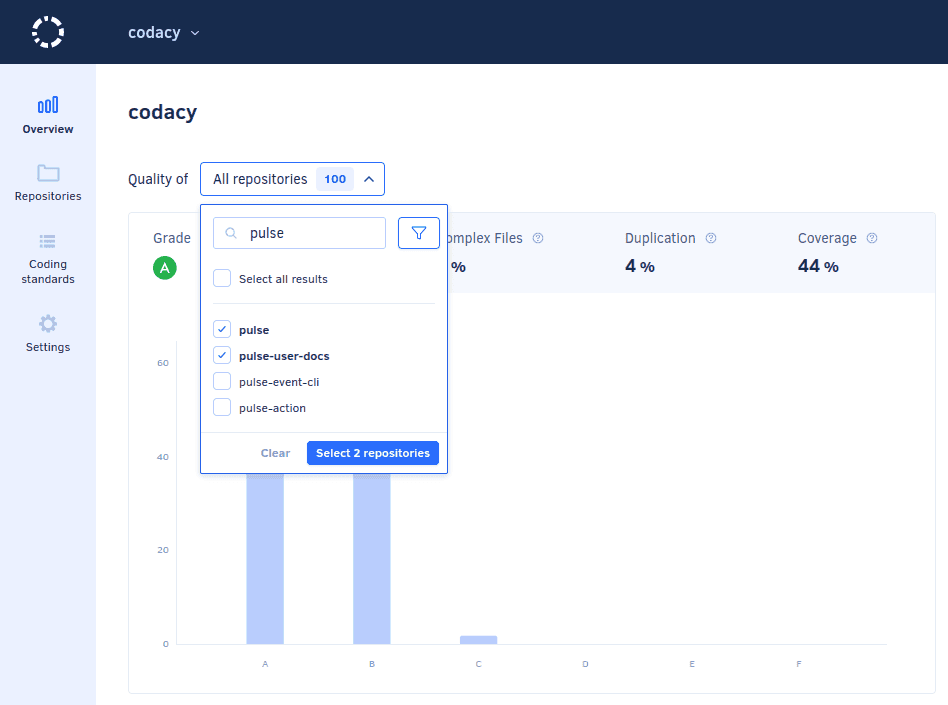Expand the chevron next to codacy title
948x705 pixels.
(194, 32)
